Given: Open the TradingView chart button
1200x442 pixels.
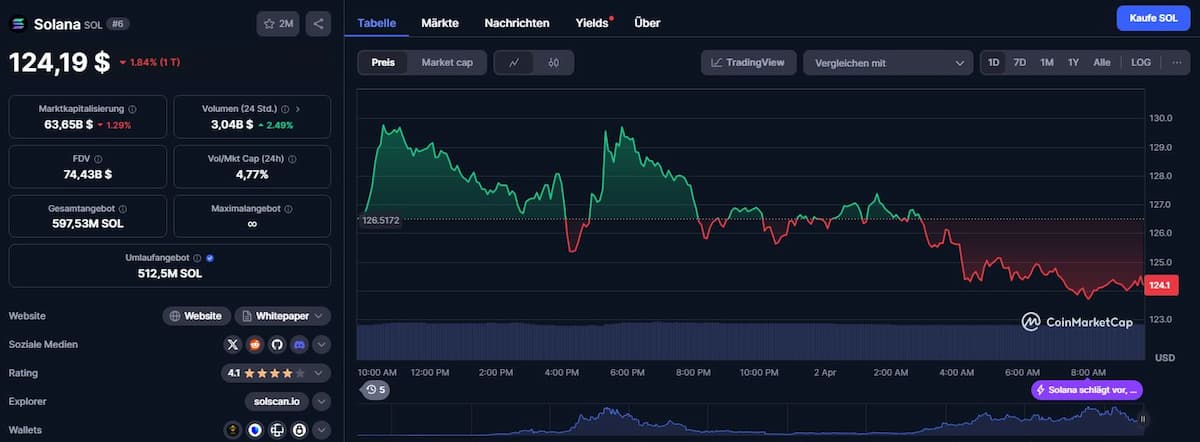Looking at the screenshot, I should 749,62.
